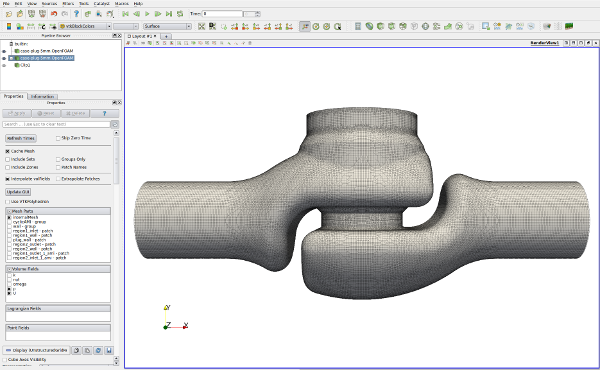Image resolution: width=600 pixels, height=370 pixels.
Task: Open the Help menu
Action: pos(138,3)
